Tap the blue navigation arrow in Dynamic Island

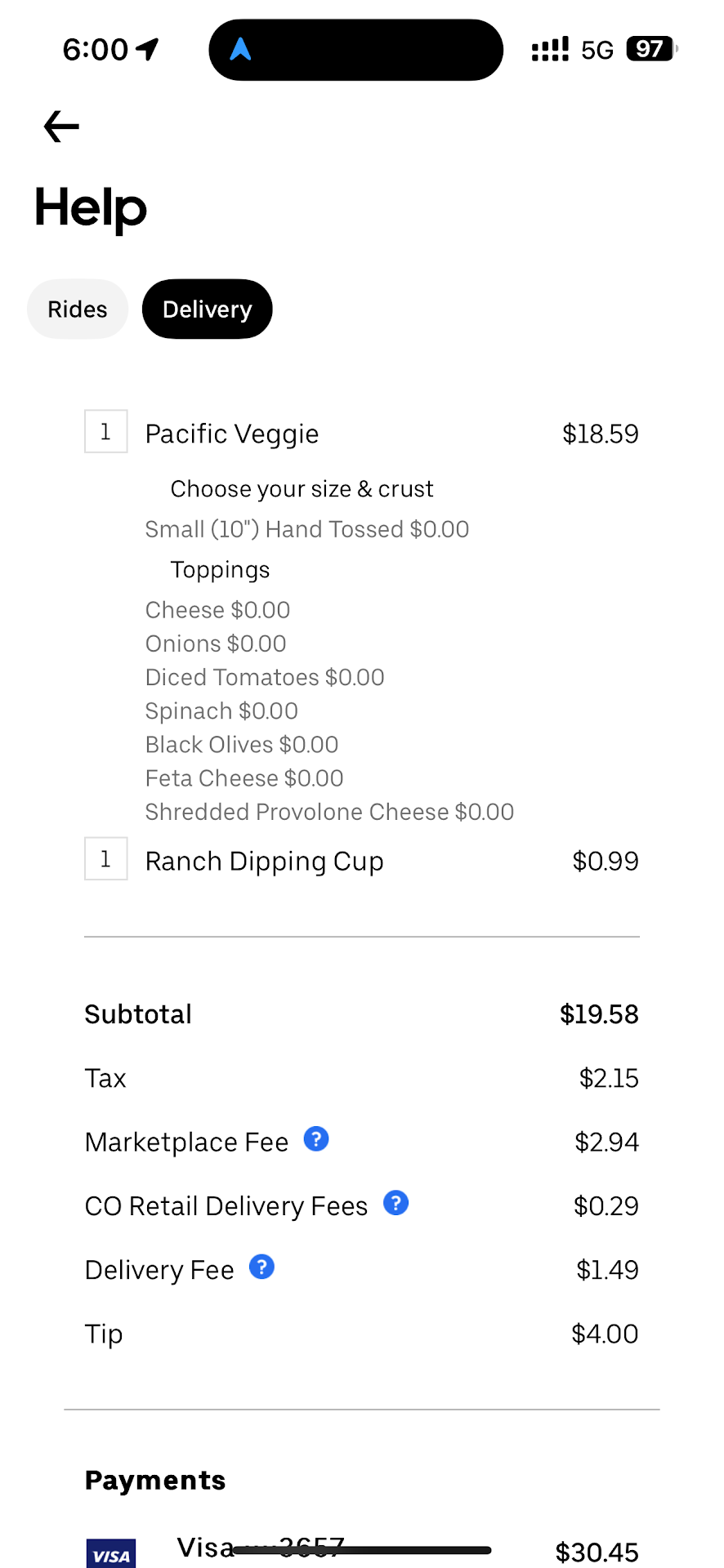[240, 50]
